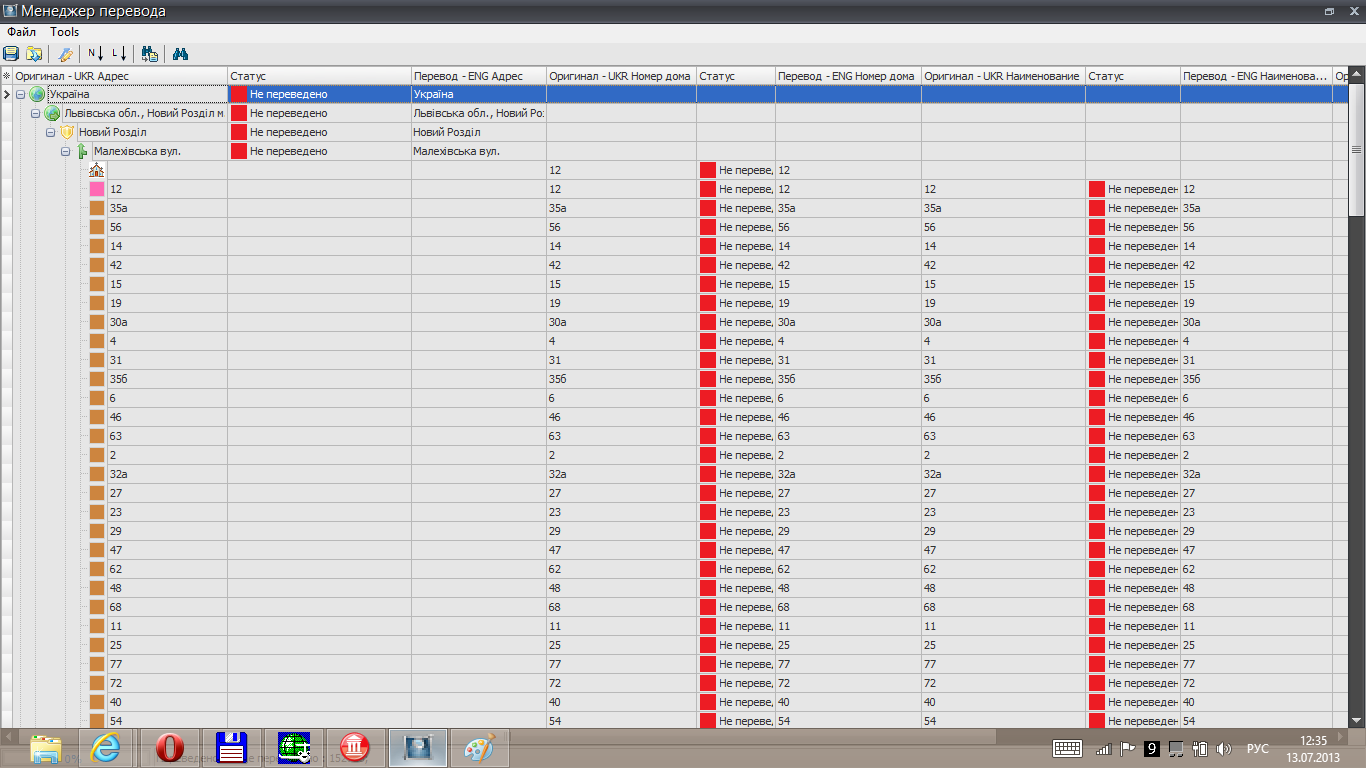This screenshot has height=768, width=1366.
Task: Click the pencil edit toolbar icon
Action: 66,54
